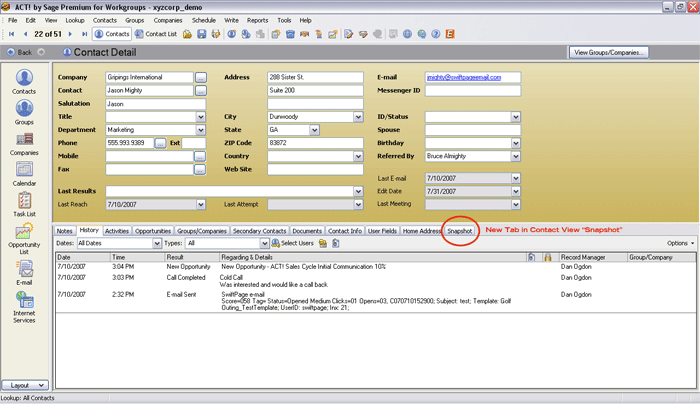The width and height of the screenshot is (700, 404).
Task: Click in the Salutation field
Action: click(155, 104)
